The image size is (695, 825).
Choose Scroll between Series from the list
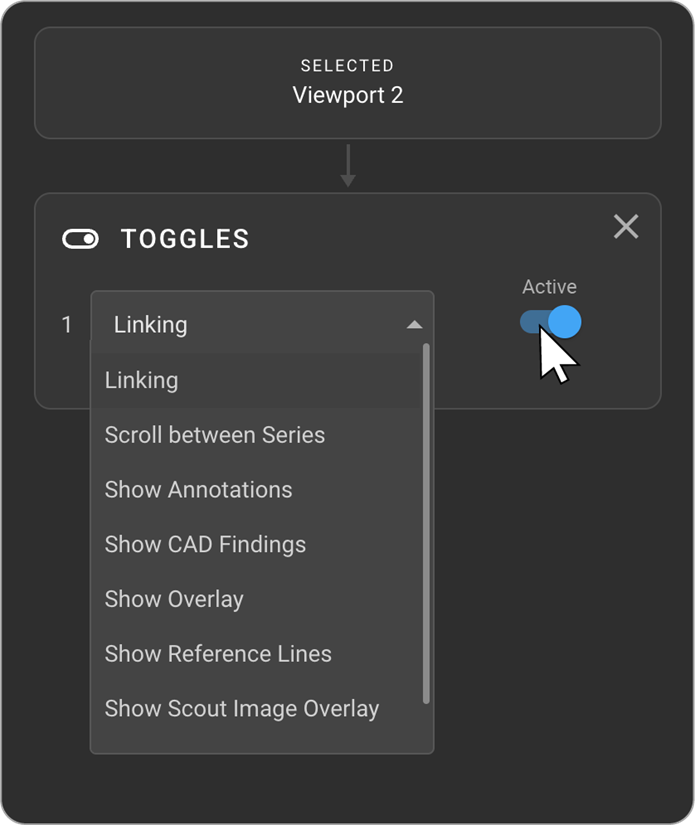click(214, 435)
